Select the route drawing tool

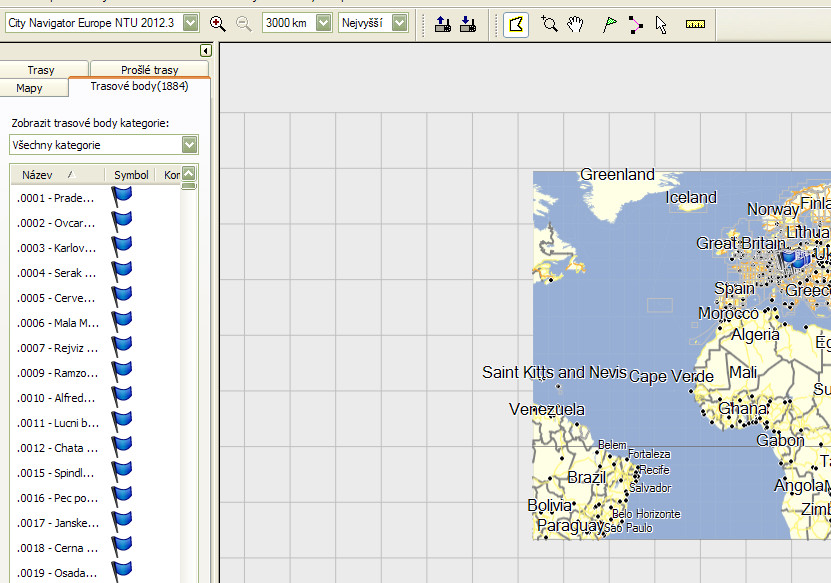(x=635, y=24)
